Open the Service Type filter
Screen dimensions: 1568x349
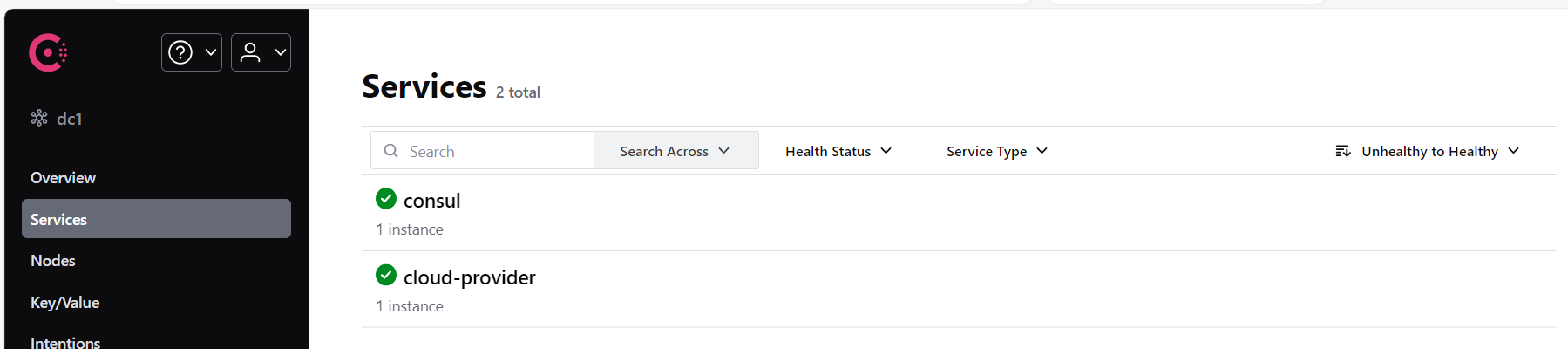997,151
